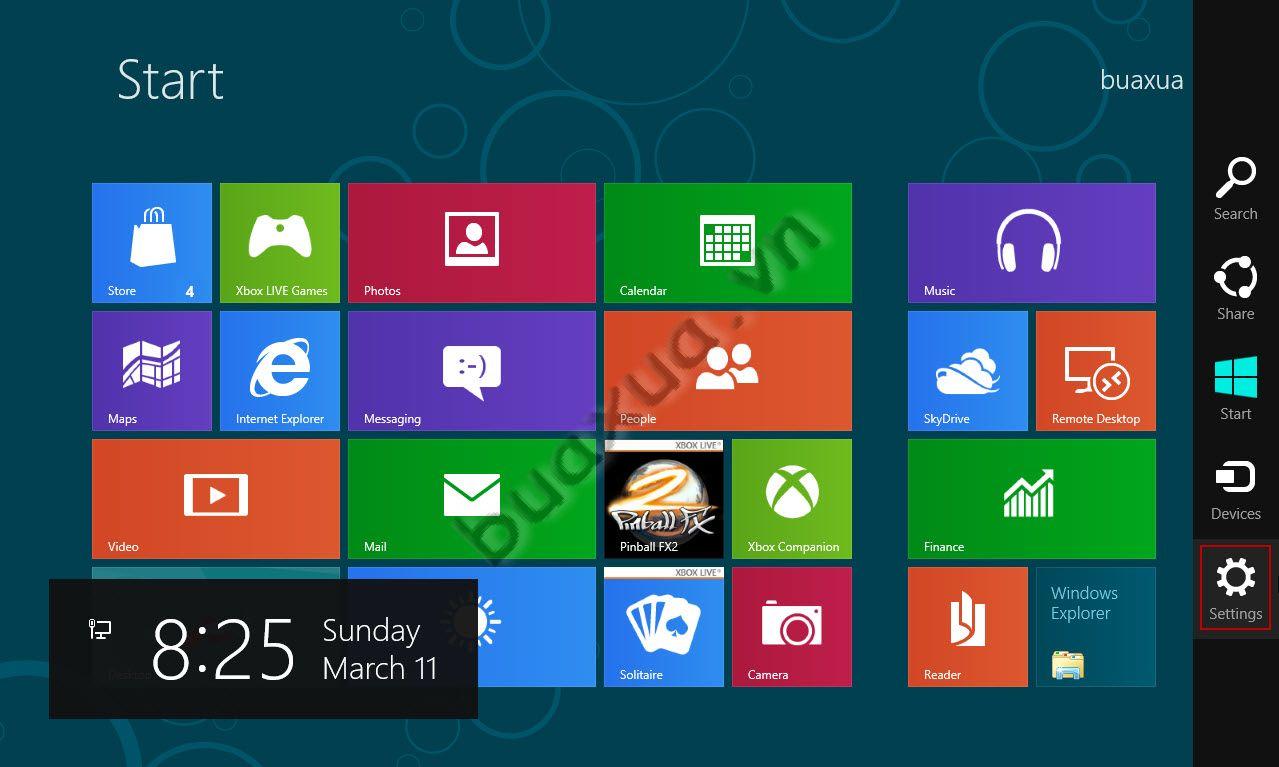Screen dimensions: 1279x767
Task: Open the Camera tile
Action: pyautogui.click(x=792, y=627)
